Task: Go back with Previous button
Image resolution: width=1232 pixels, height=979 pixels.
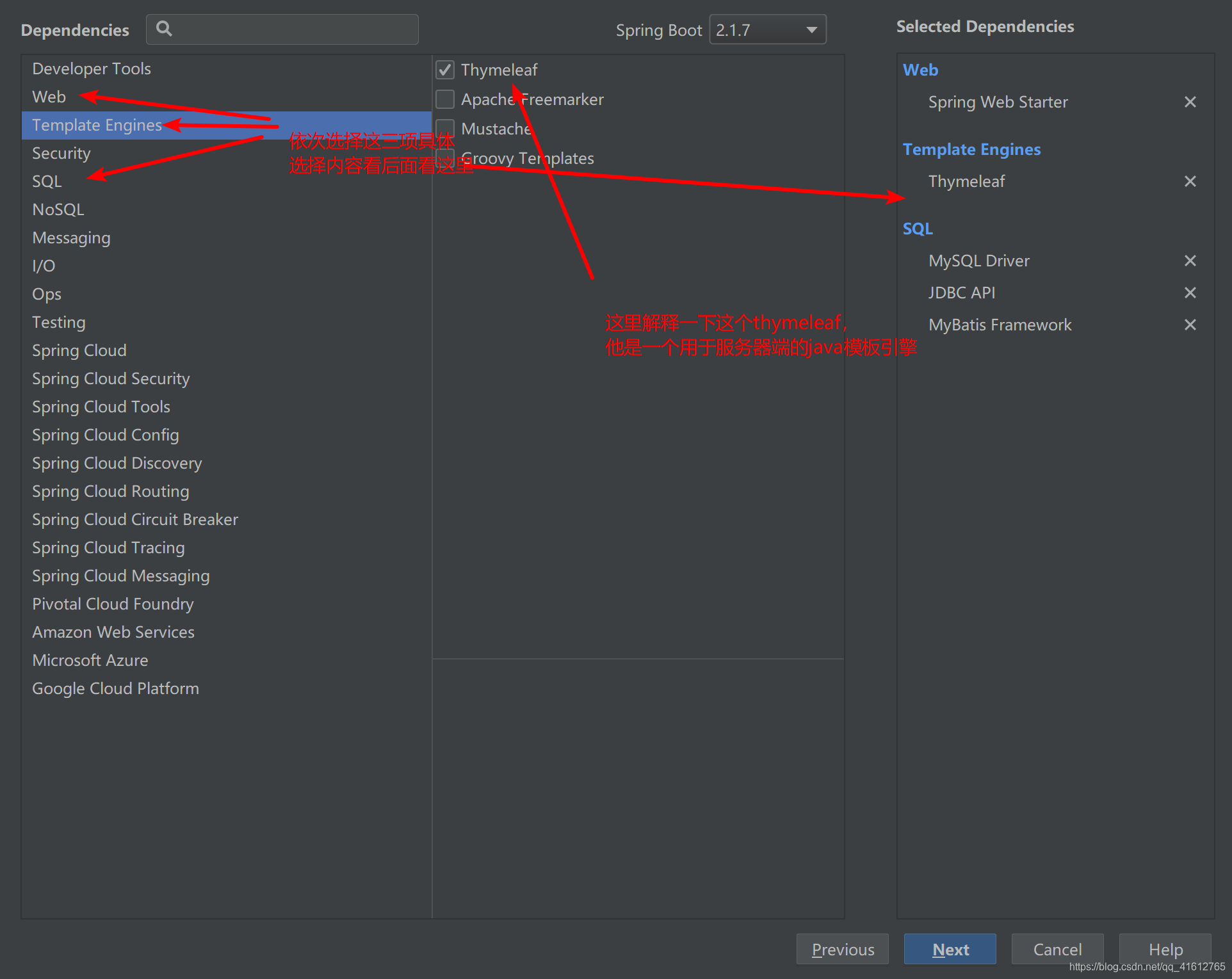Action: tap(842, 949)
